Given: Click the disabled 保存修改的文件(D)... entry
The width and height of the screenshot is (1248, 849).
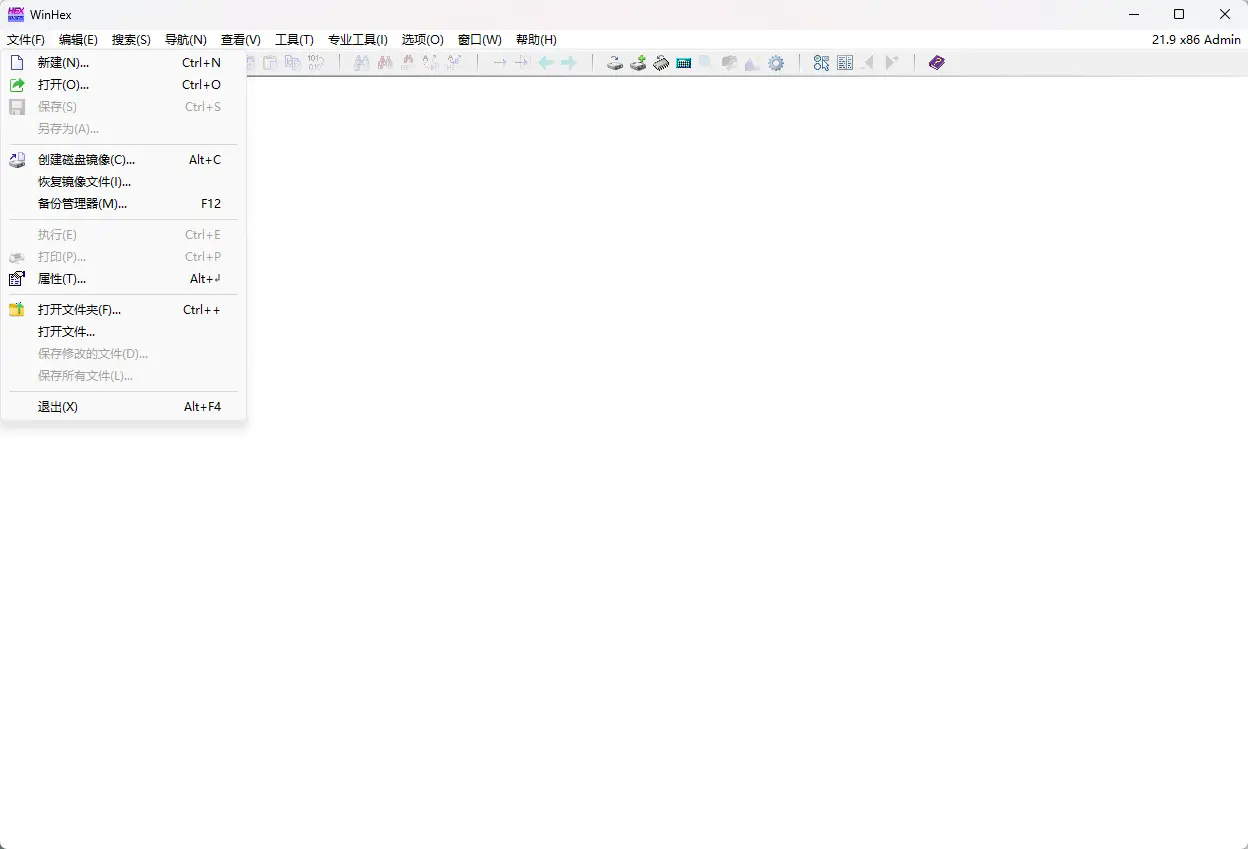Looking at the screenshot, I should click(x=123, y=354).
